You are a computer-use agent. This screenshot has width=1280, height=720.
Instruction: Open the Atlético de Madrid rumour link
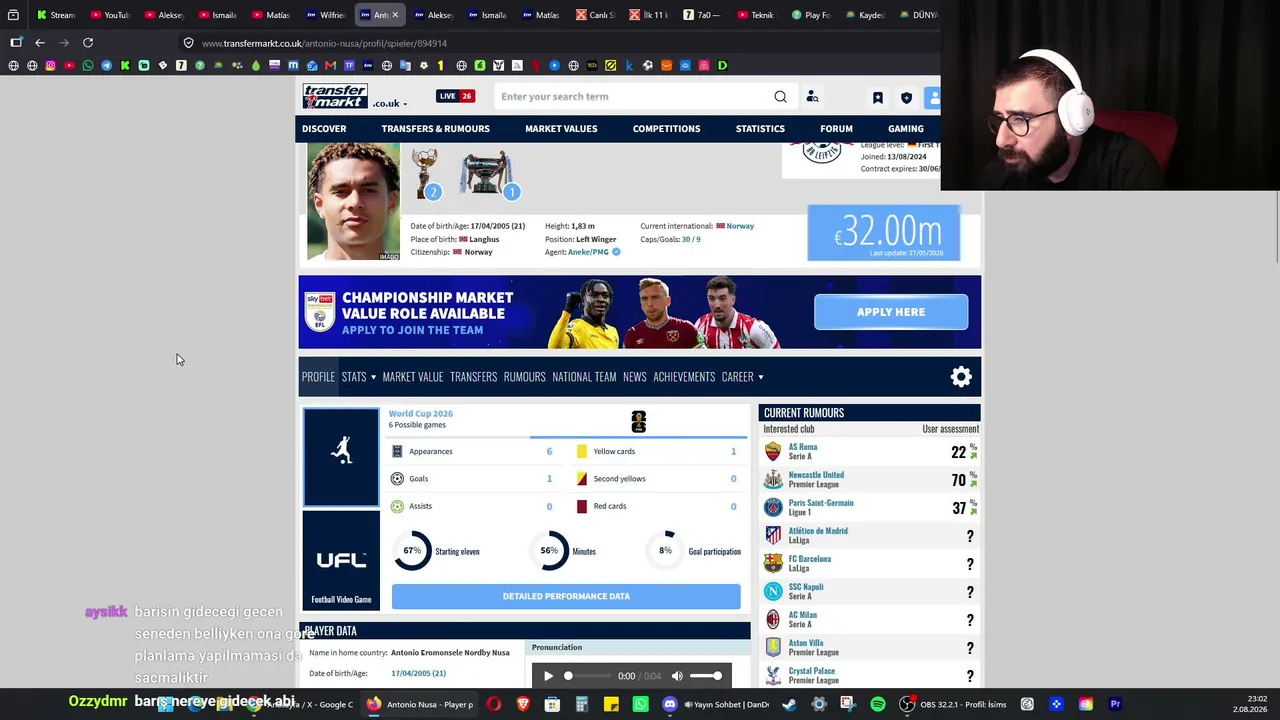818,531
